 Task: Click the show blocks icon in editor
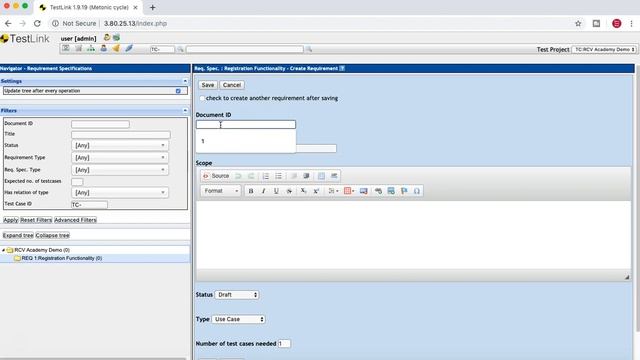click(x=334, y=176)
